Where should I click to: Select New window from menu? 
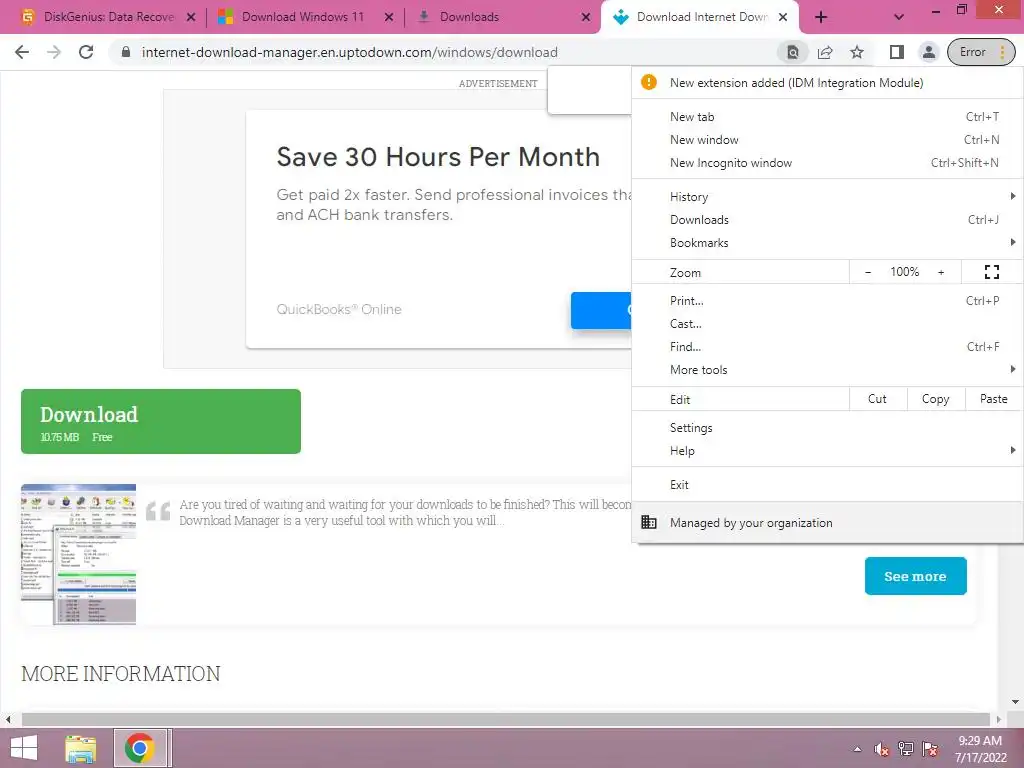pyautogui.click(x=827, y=140)
